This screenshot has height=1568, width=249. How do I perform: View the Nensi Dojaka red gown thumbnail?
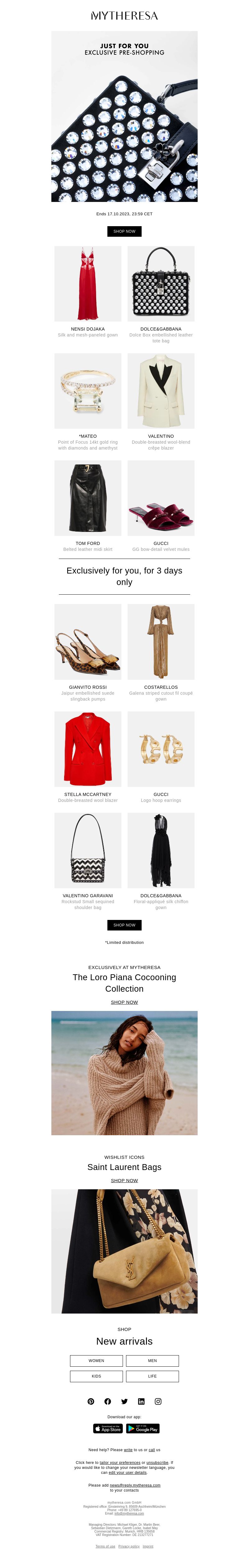pos(88,284)
